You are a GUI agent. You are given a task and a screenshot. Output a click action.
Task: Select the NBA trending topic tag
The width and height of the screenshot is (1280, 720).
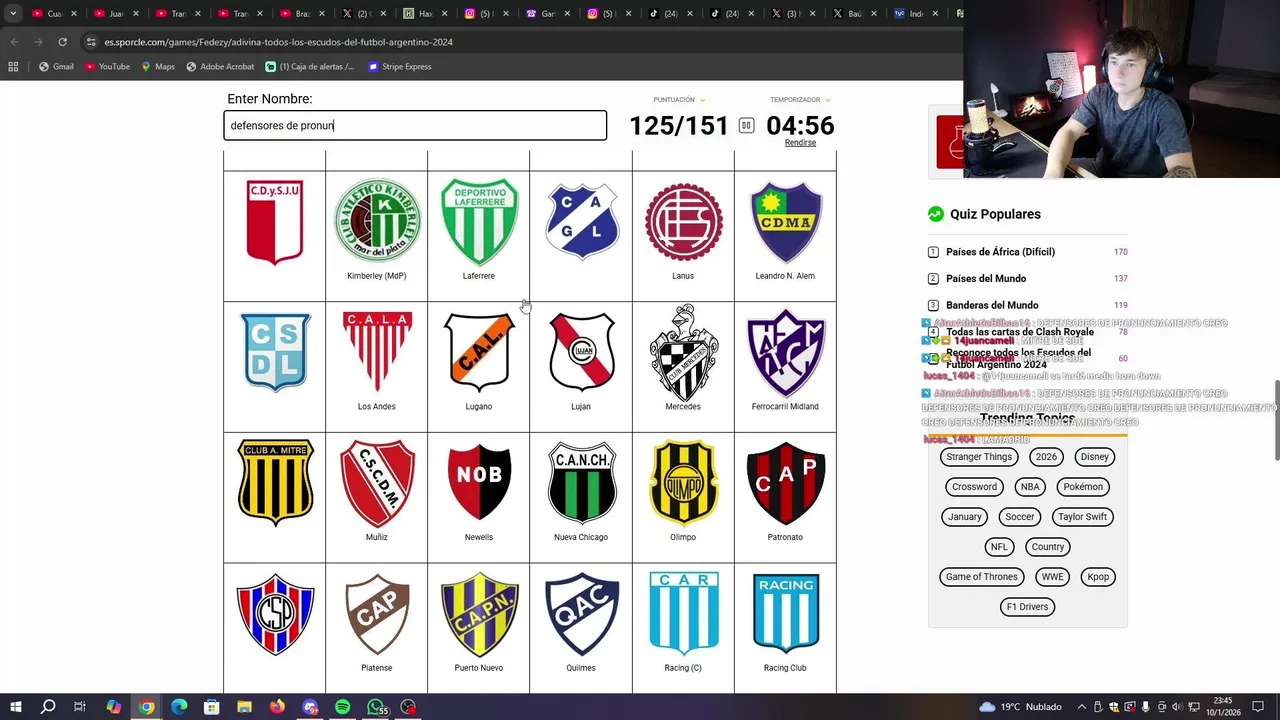click(1030, 487)
